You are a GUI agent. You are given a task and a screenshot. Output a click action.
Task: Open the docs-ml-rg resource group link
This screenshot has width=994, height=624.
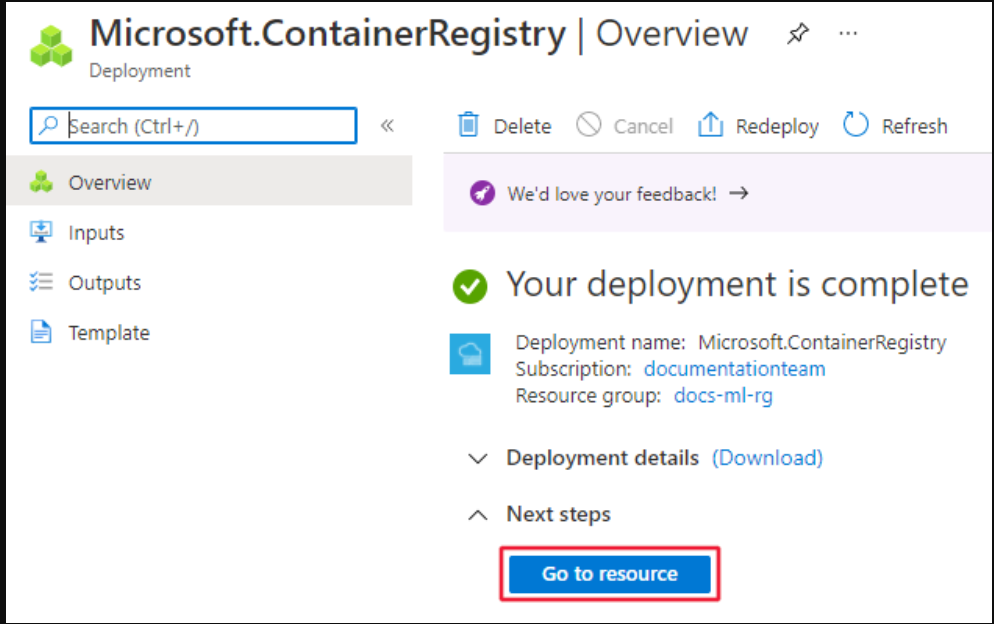coord(723,396)
